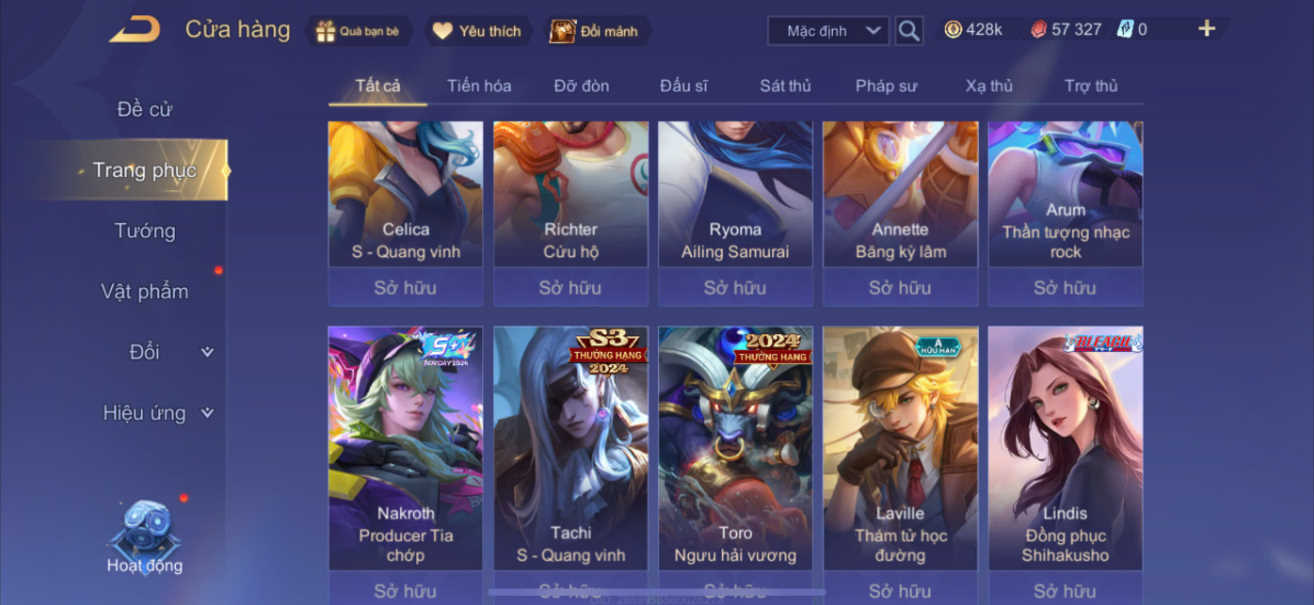This screenshot has height=605, width=1314.
Task: Tap the Toro Ngưu hải vương thumbnail
Action: click(x=735, y=448)
